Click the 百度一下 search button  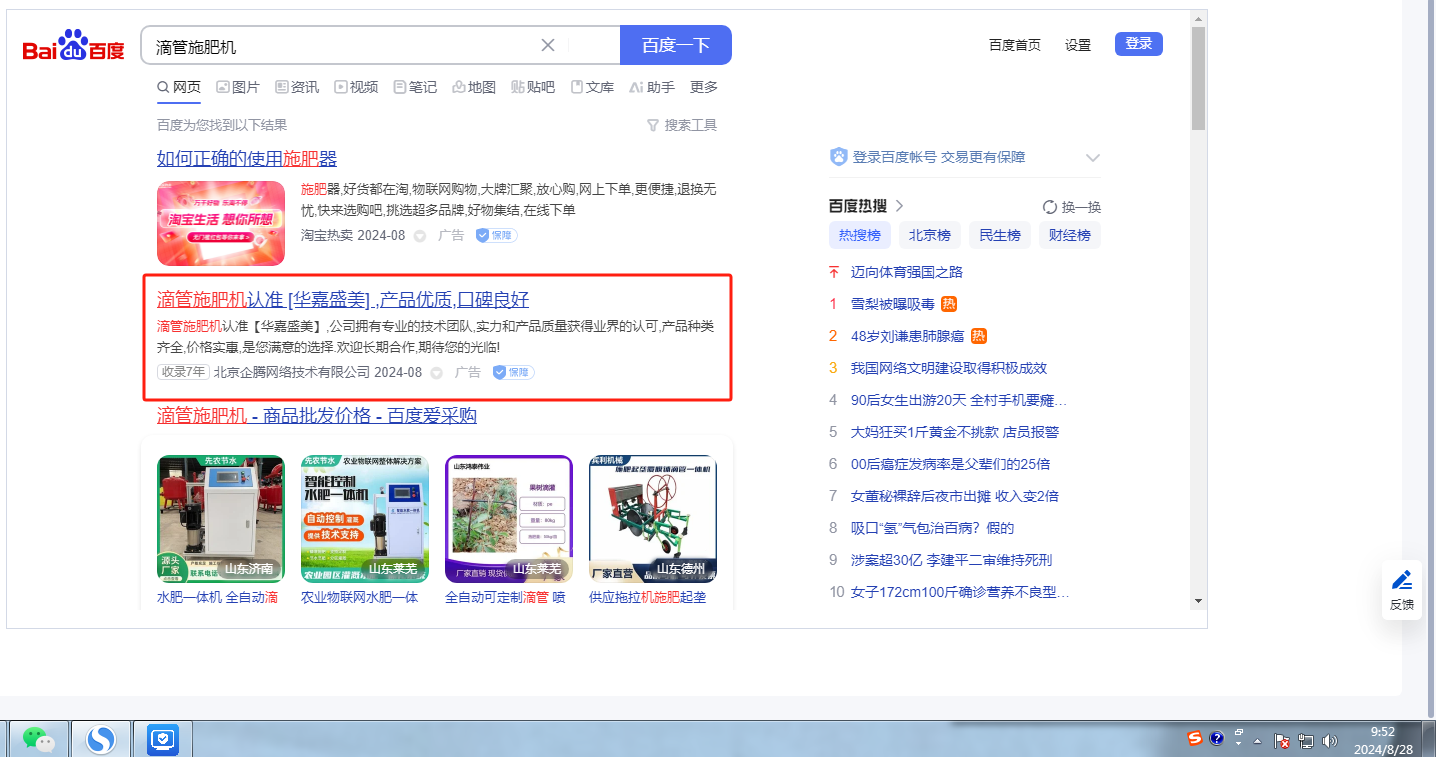pyautogui.click(x=676, y=45)
